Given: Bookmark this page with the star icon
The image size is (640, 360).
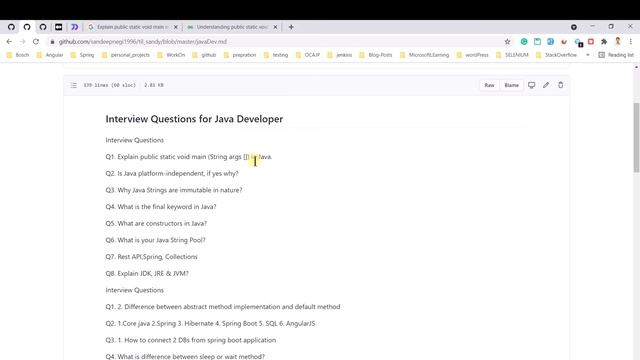Looking at the screenshot, I should [507, 42].
